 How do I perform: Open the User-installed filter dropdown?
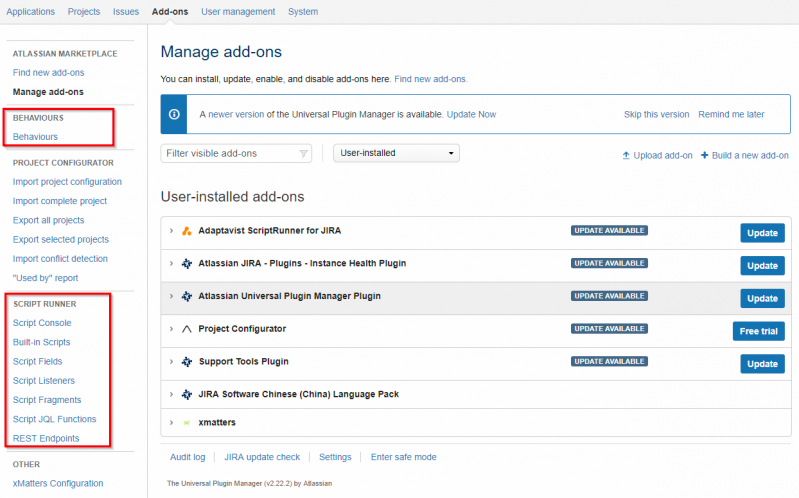click(396, 154)
